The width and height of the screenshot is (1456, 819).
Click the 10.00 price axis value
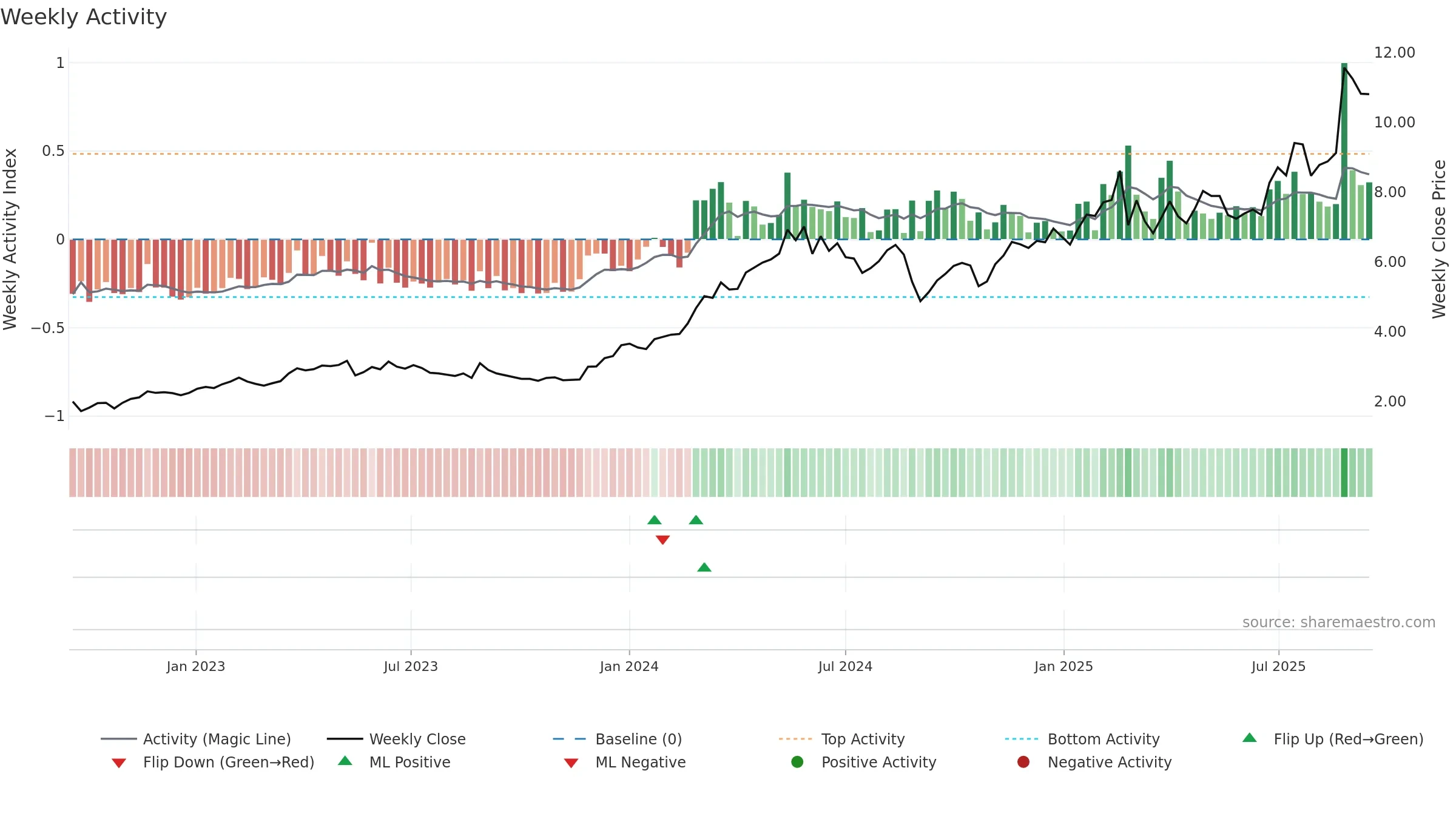click(1394, 123)
